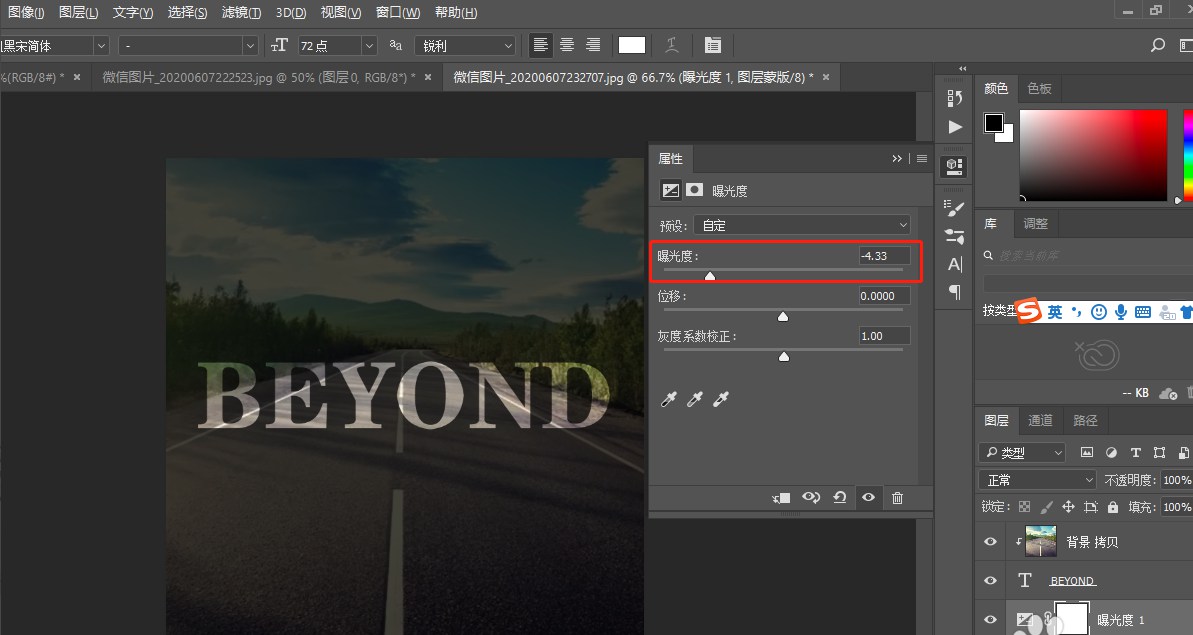Click the 曝光度 slider handle
Image resolution: width=1193 pixels, height=635 pixels.
(x=710, y=276)
